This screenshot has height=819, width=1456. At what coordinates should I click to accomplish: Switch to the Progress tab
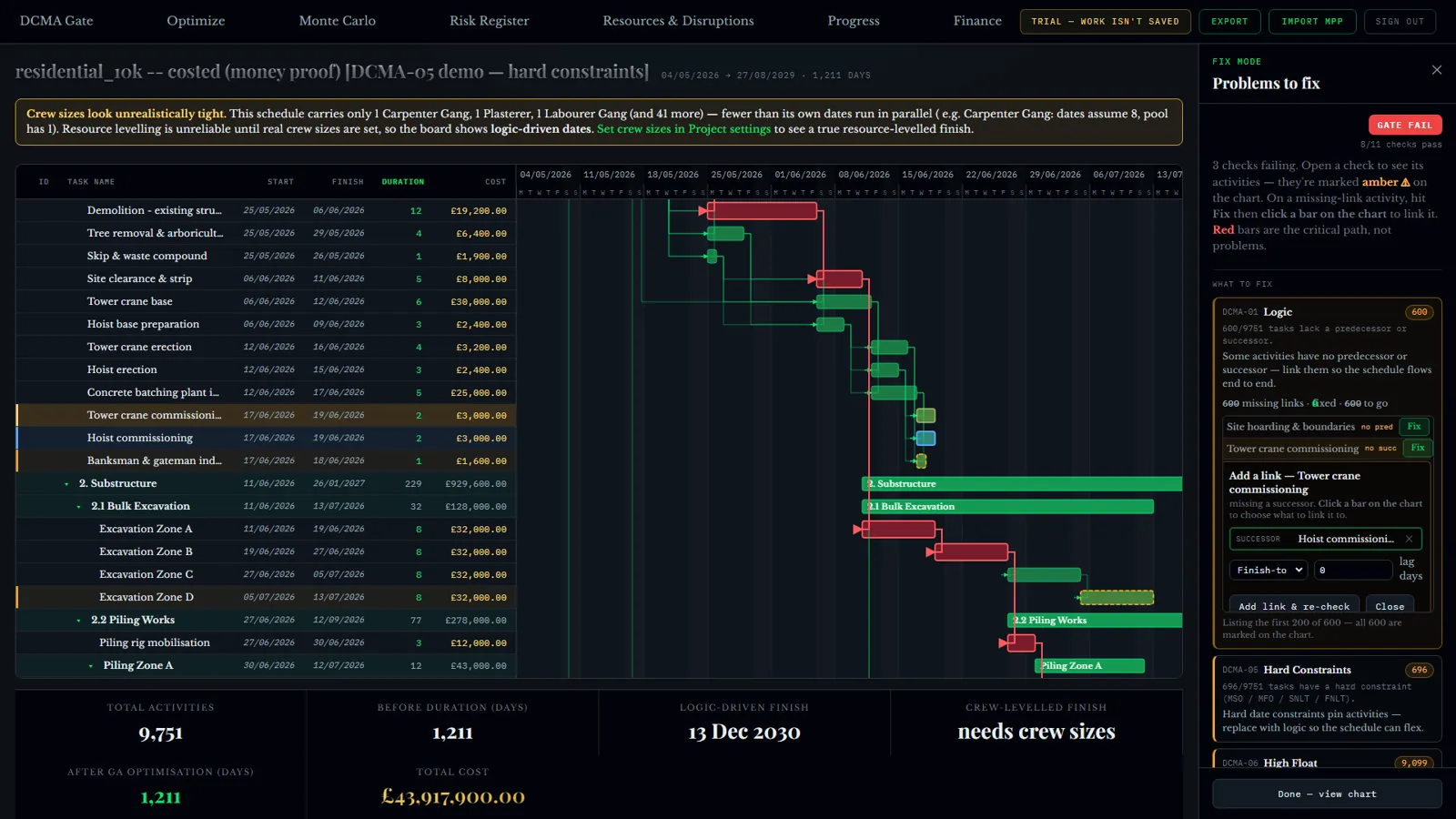pyautogui.click(x=854, y=21)
